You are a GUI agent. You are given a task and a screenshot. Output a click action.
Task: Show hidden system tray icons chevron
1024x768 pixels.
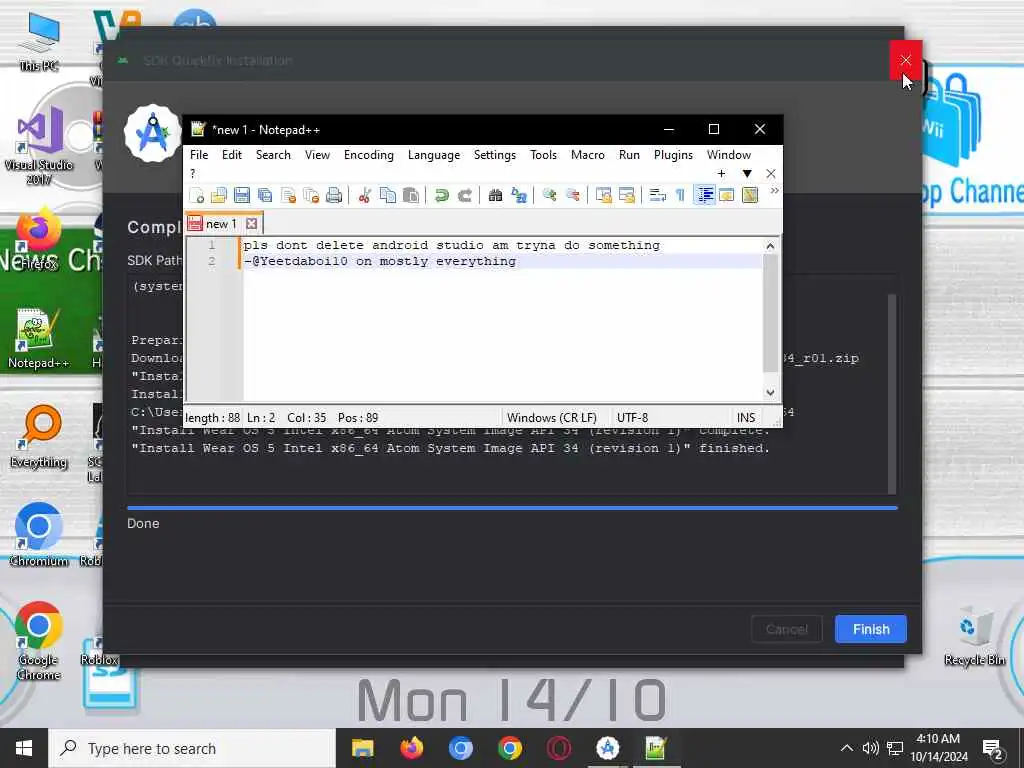point(846,748)
